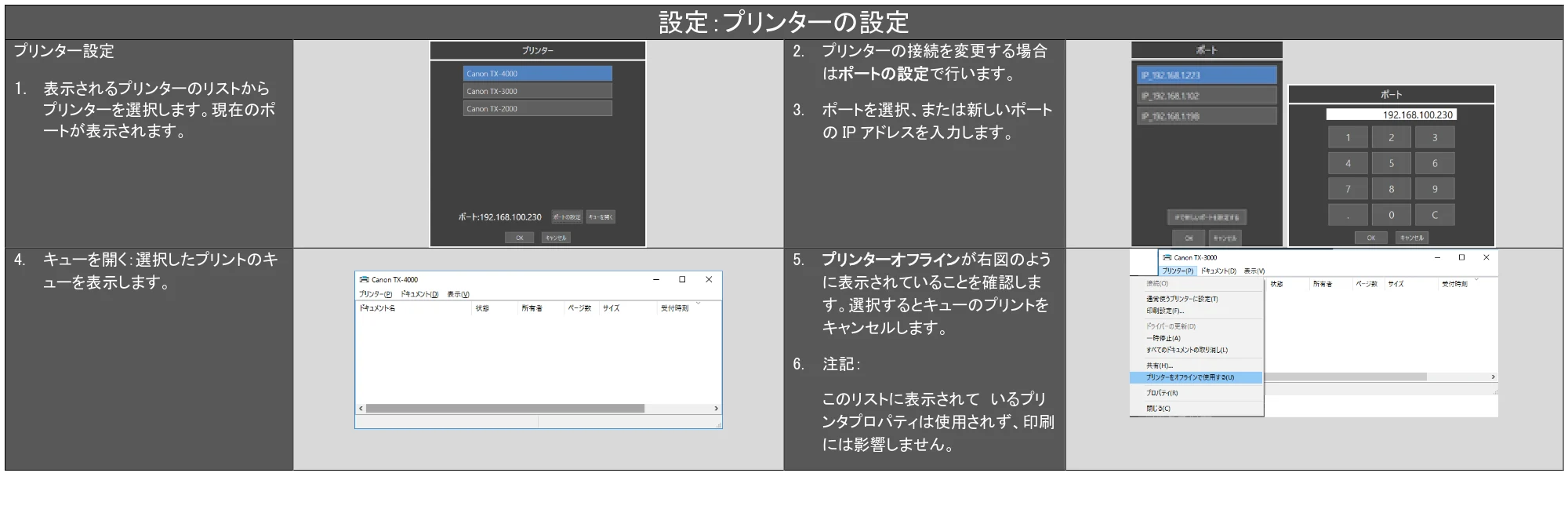Image resolution: width=1568 pixels, height=531 pixels.
Task: Click the ポートの設定 button in printer dialog
Action: coord(567,216)
